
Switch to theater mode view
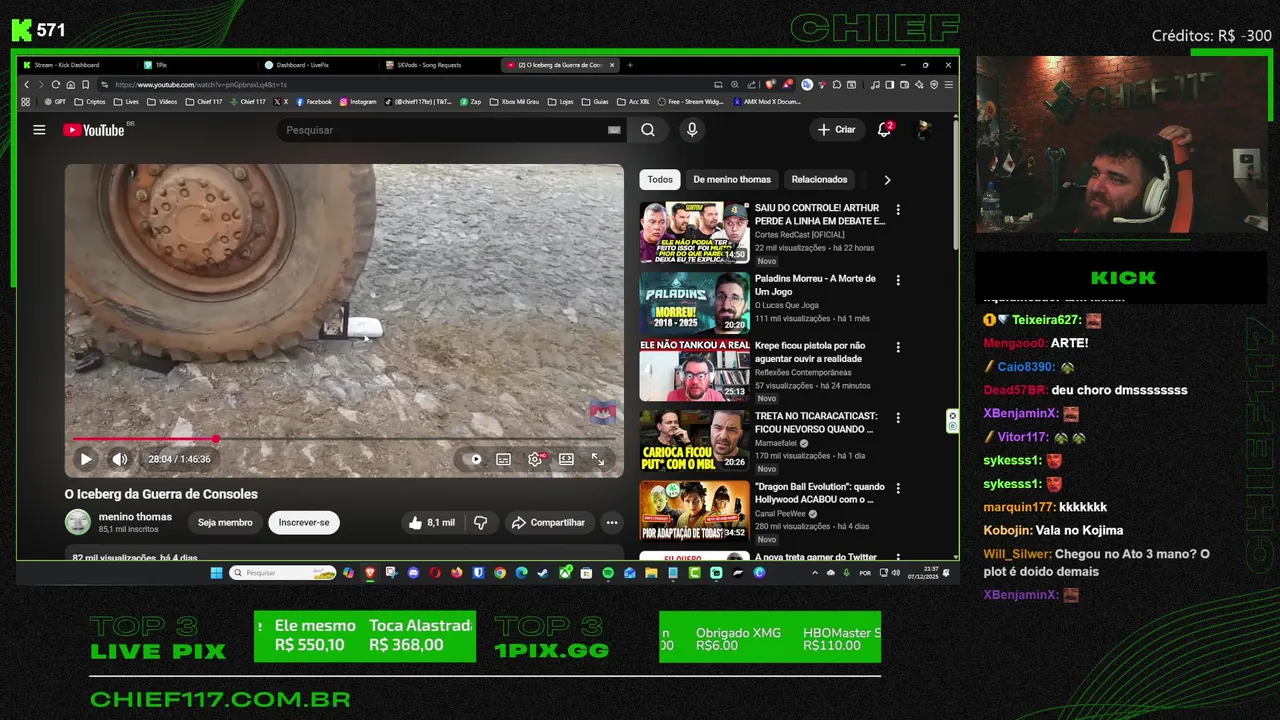566,459
